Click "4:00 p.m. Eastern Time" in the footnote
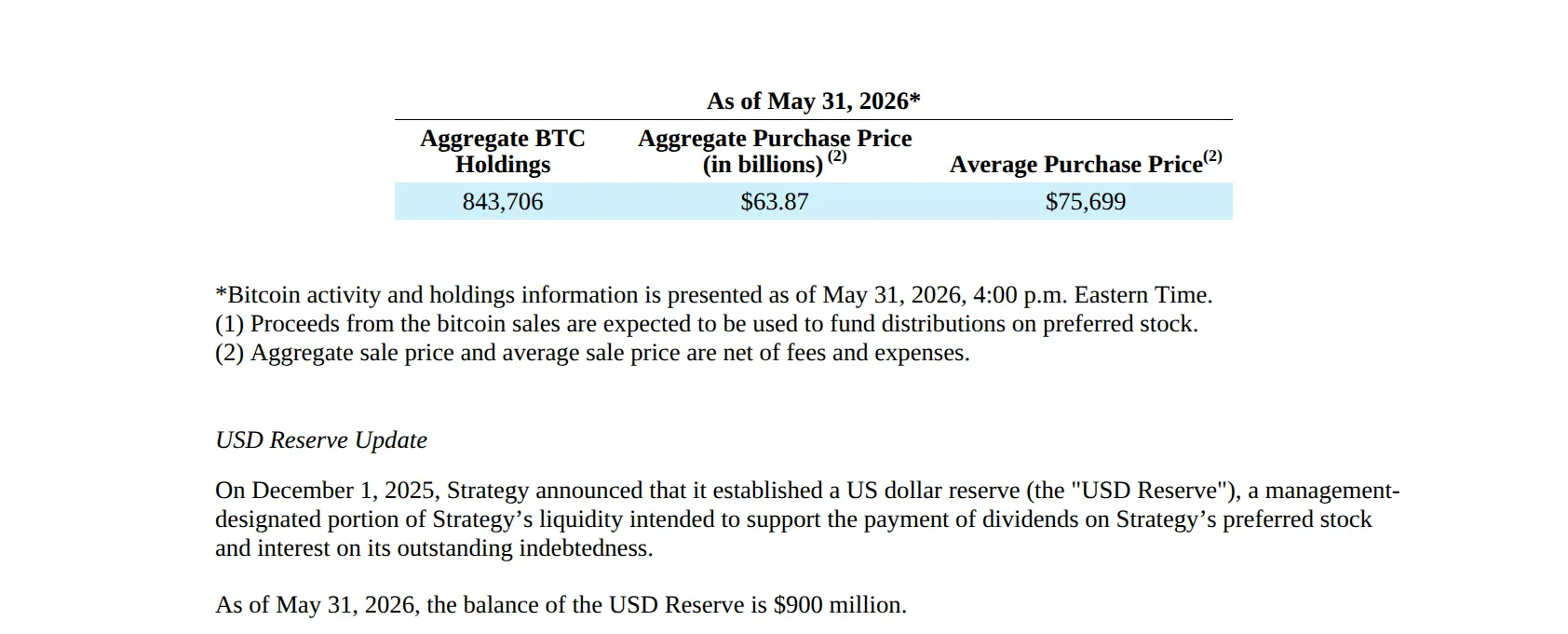This screenshot has height=634, width=1568. pos(1092,295)
